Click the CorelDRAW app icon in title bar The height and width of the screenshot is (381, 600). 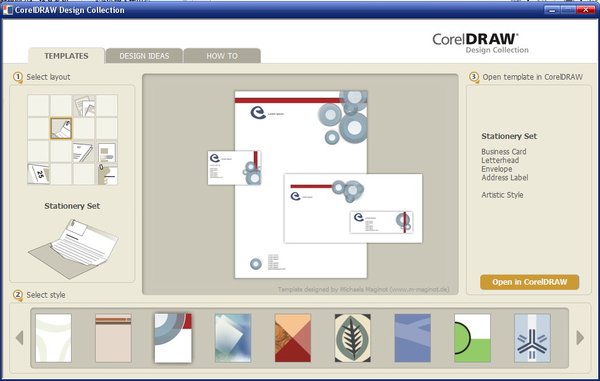(8, 10)
